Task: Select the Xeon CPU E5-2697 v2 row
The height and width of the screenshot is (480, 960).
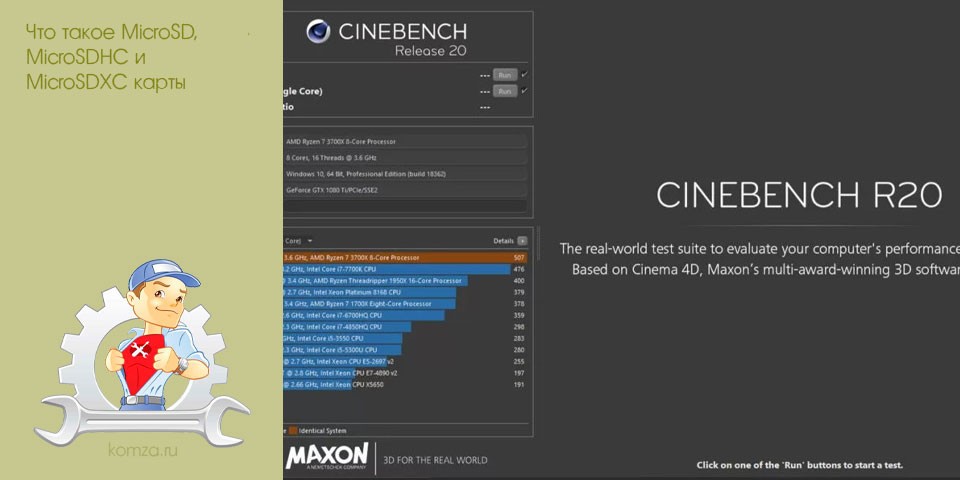Action: [x=404, y=362]
